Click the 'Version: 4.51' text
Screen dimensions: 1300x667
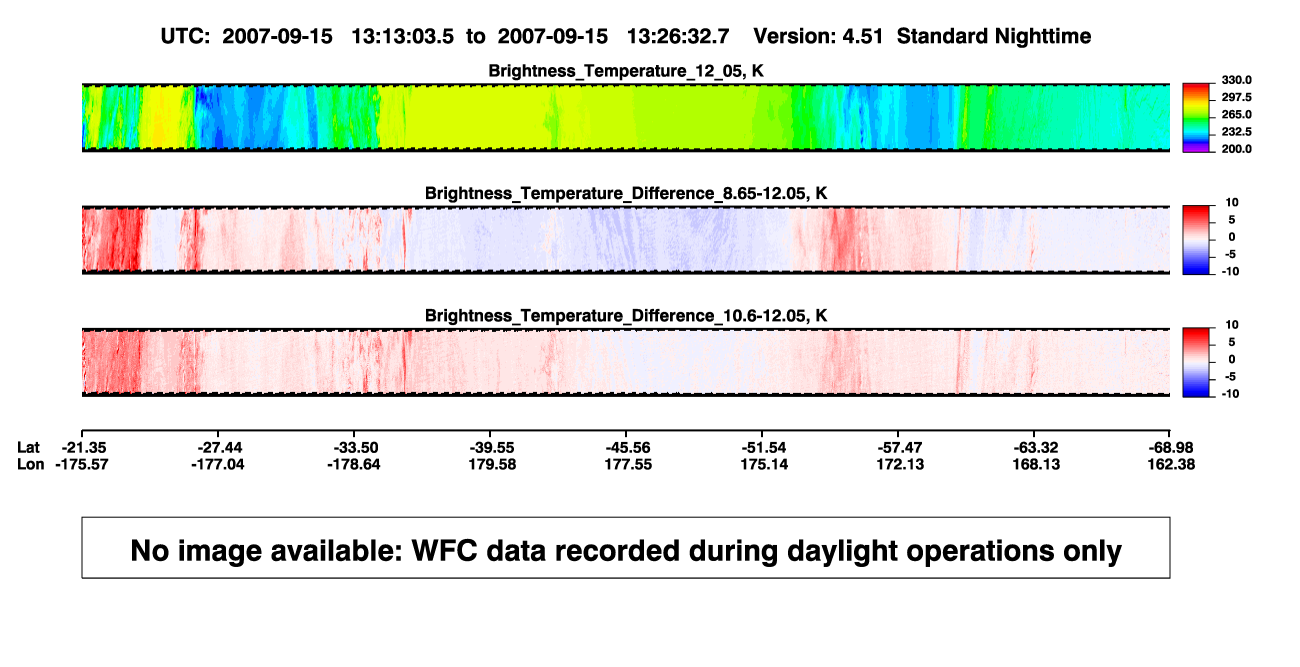[819, 36]
